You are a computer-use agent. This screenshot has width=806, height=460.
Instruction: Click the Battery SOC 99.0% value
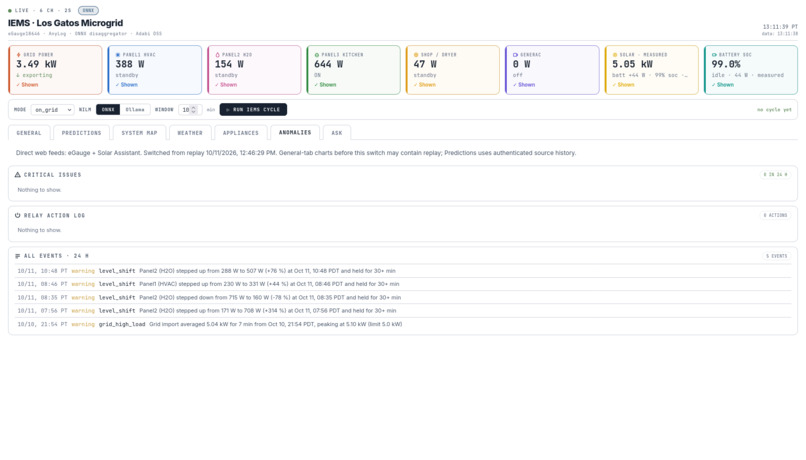coord(726,64)
